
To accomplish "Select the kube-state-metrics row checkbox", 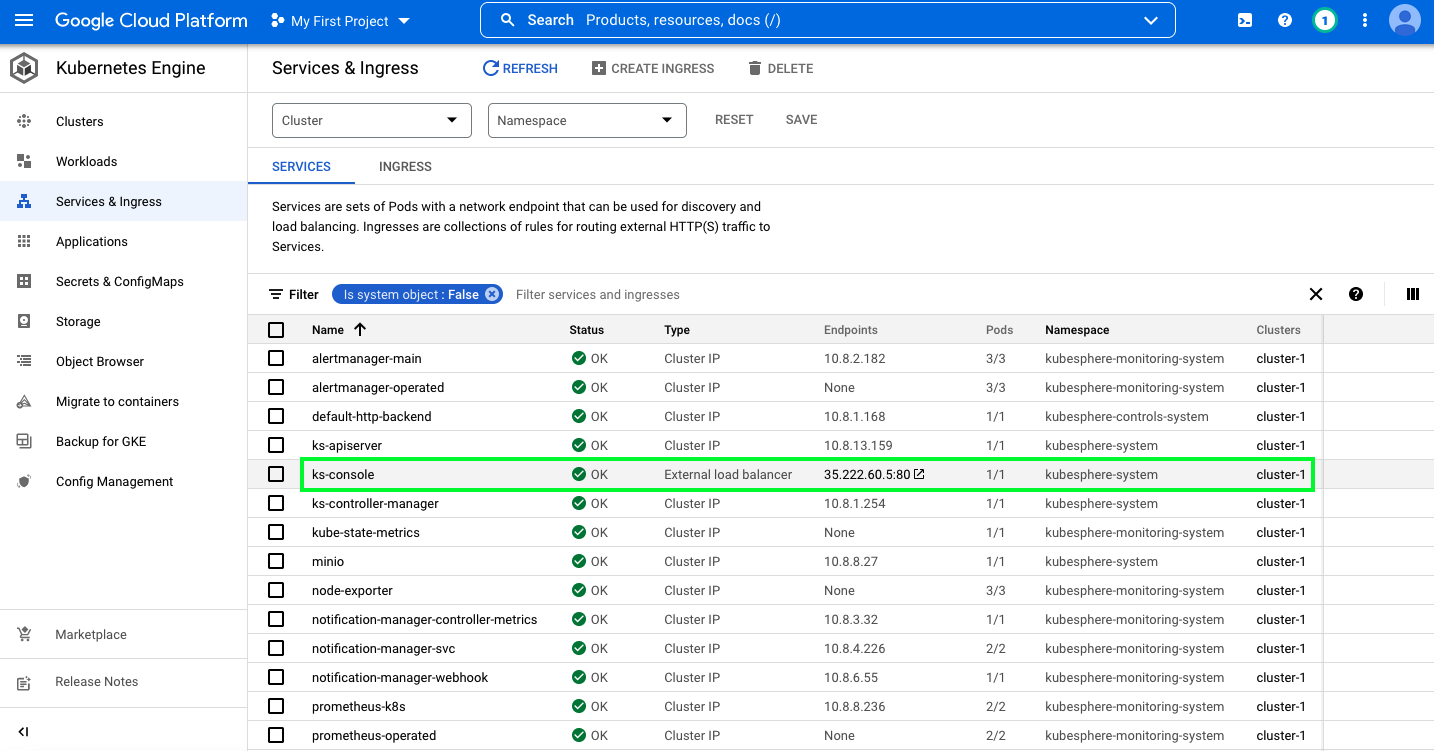I will (276, 532).
